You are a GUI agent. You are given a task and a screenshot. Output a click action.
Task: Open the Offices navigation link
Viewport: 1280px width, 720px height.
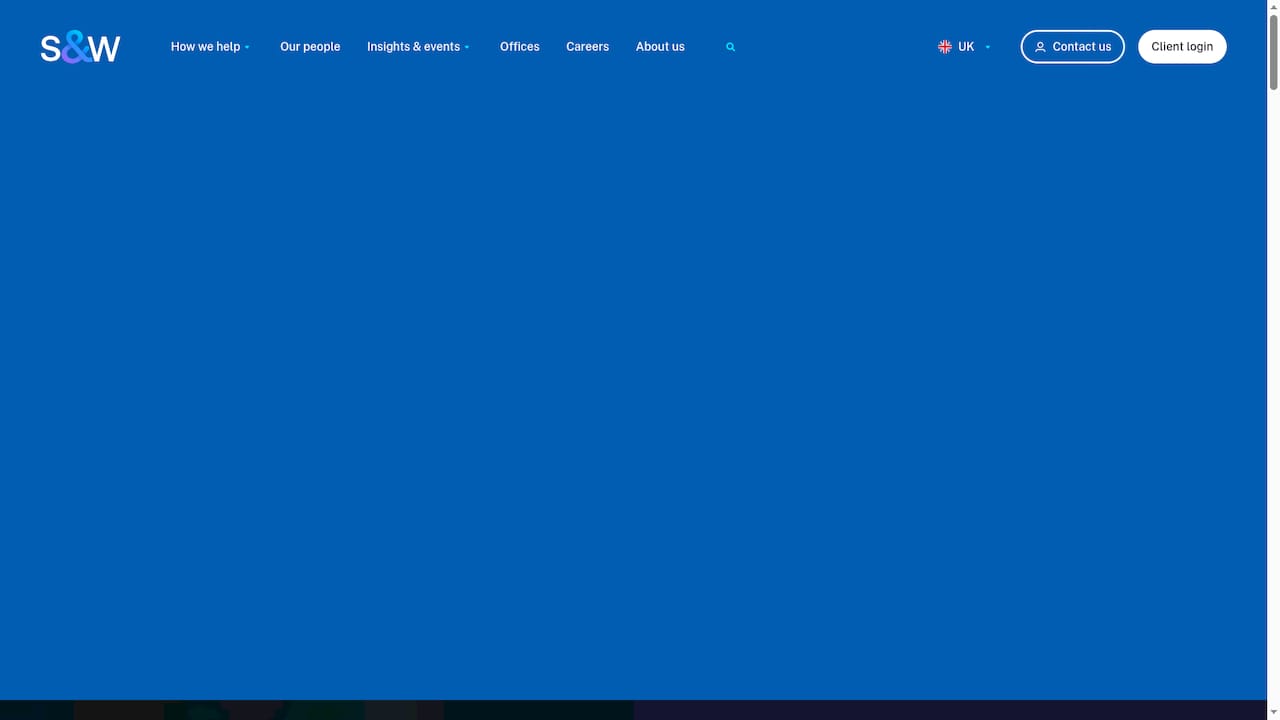coord(520,47)
